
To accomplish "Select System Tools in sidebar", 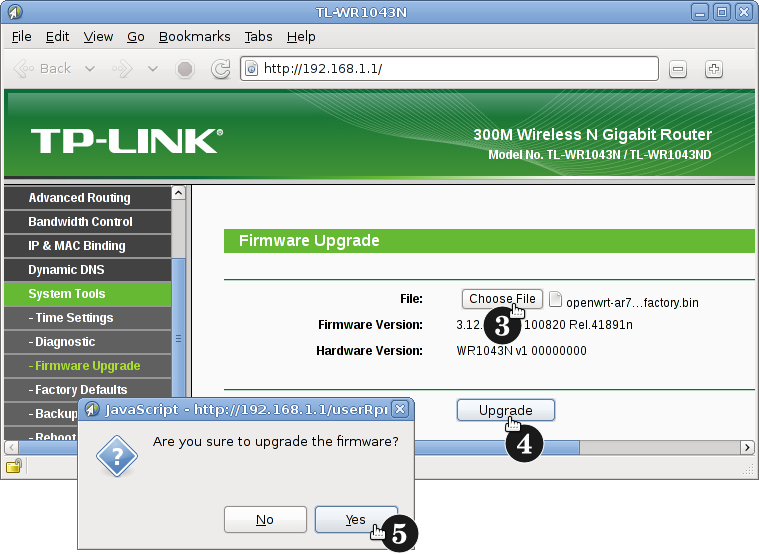I will 87,294.
